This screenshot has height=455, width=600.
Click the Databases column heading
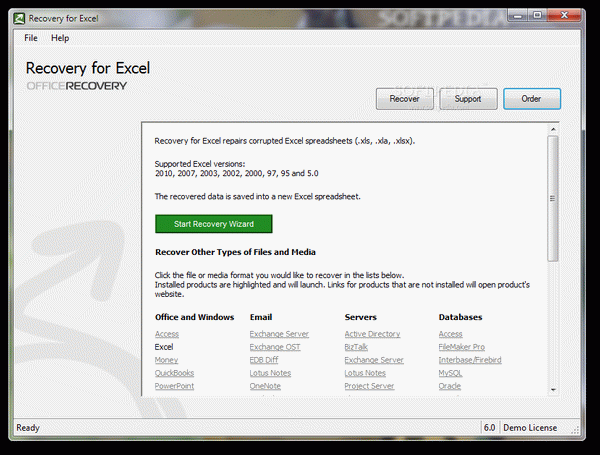pyautogui.click(x=460, y=317)
